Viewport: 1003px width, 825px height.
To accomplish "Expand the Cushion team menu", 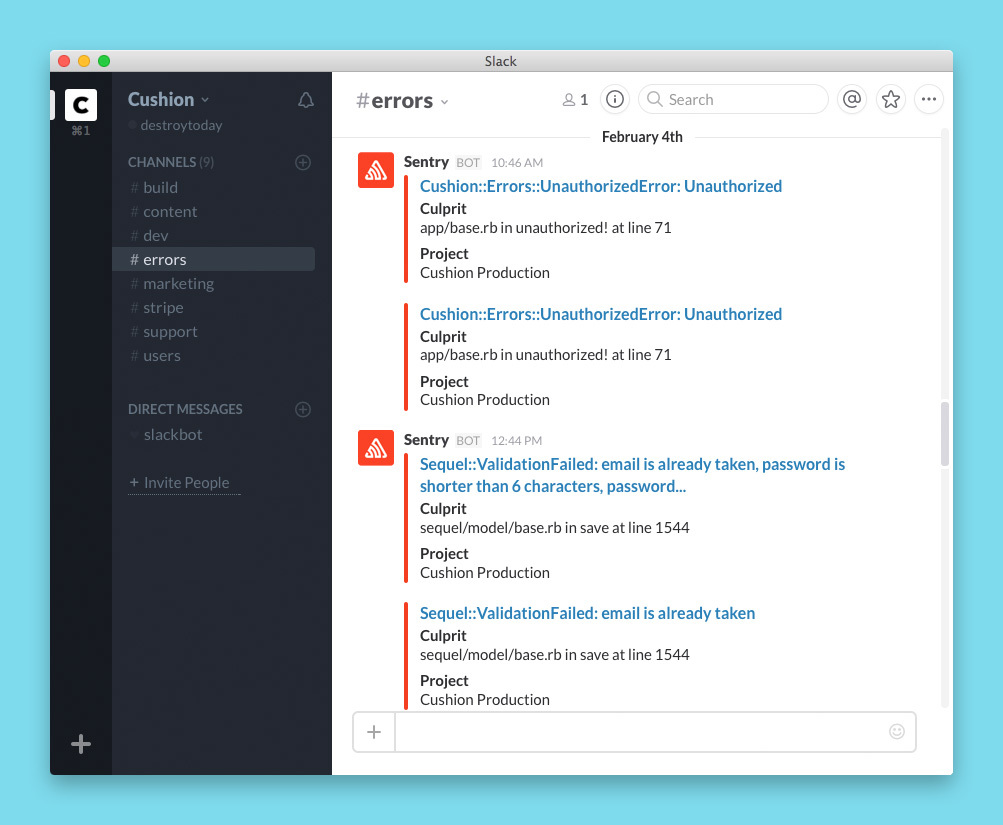I will (x=168, y=100).
